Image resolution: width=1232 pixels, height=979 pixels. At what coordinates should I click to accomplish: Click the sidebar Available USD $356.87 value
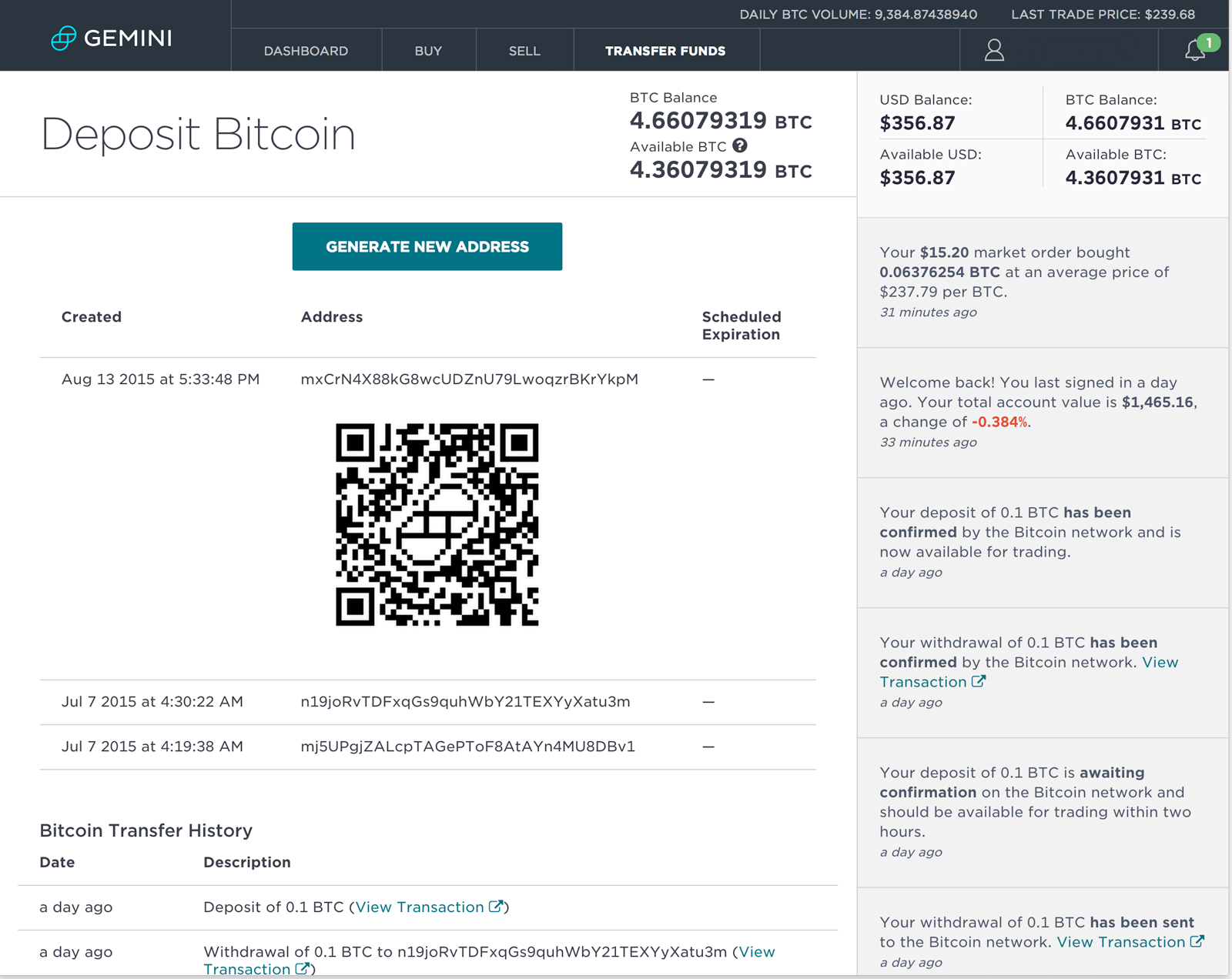918,178
